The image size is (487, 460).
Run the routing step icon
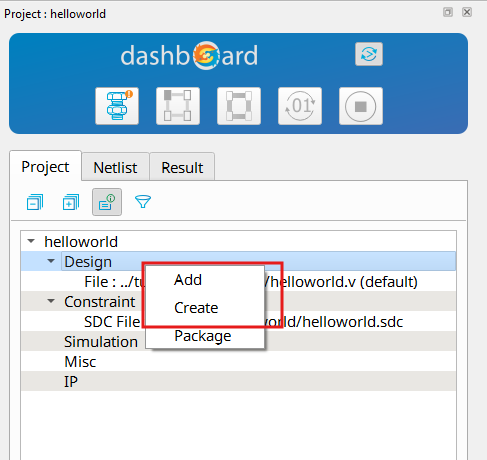[239, 106]
